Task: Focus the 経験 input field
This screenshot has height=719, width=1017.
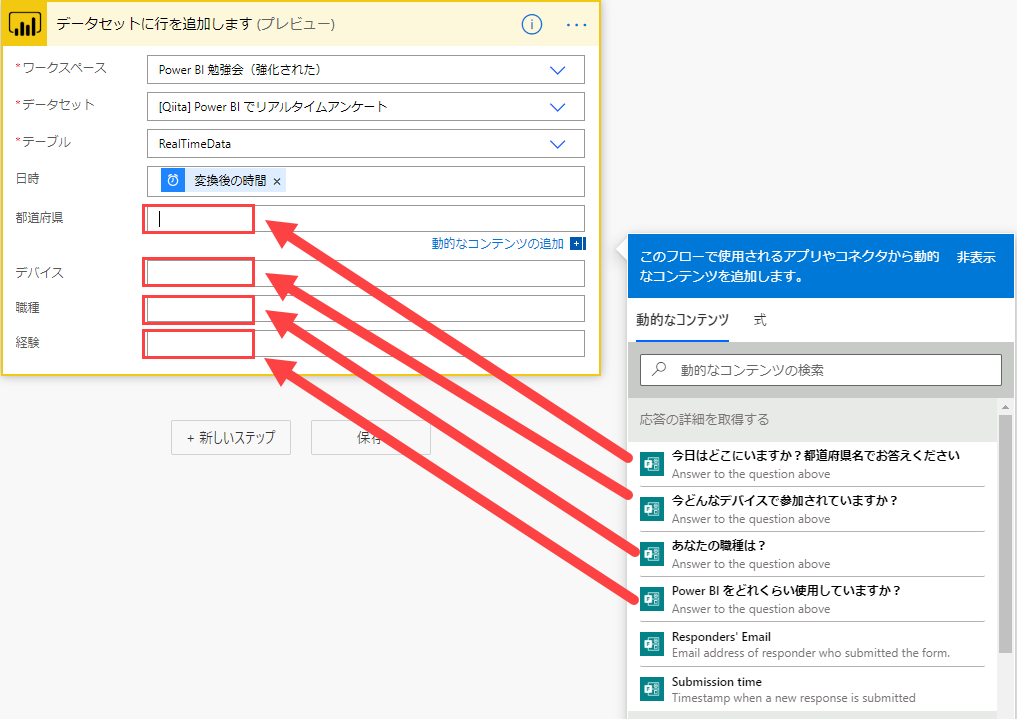Action: point(366,344)
